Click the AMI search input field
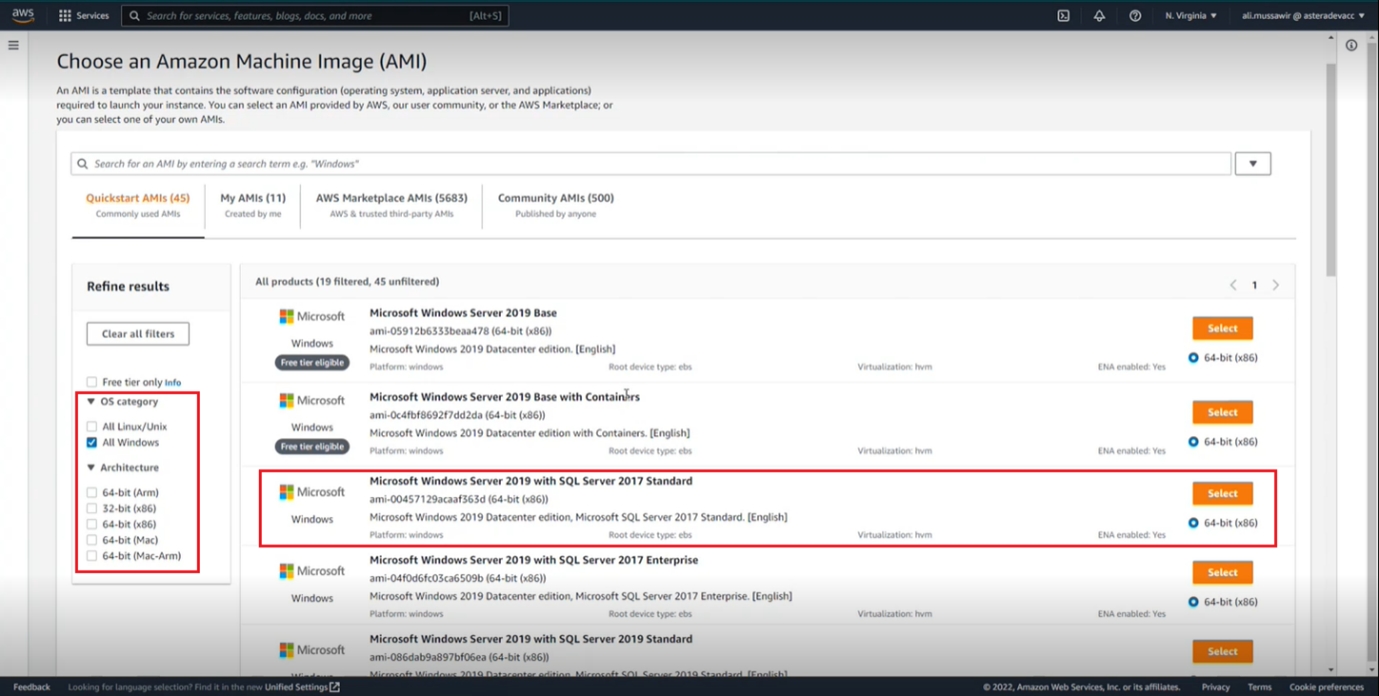Viewport: 1379px width, 696px height. pos(650,164)
